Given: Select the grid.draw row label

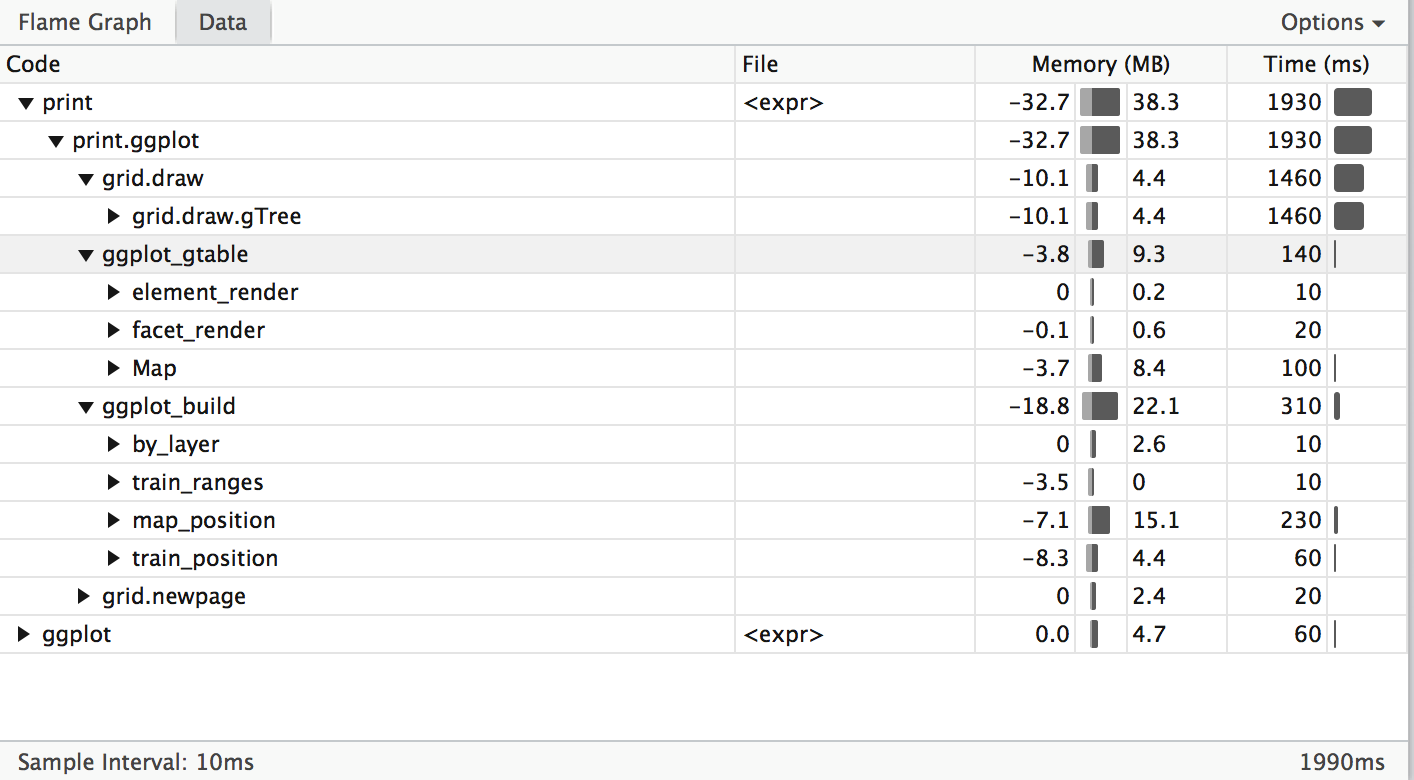Looking at the screenshot, I should tap(153, 179).
